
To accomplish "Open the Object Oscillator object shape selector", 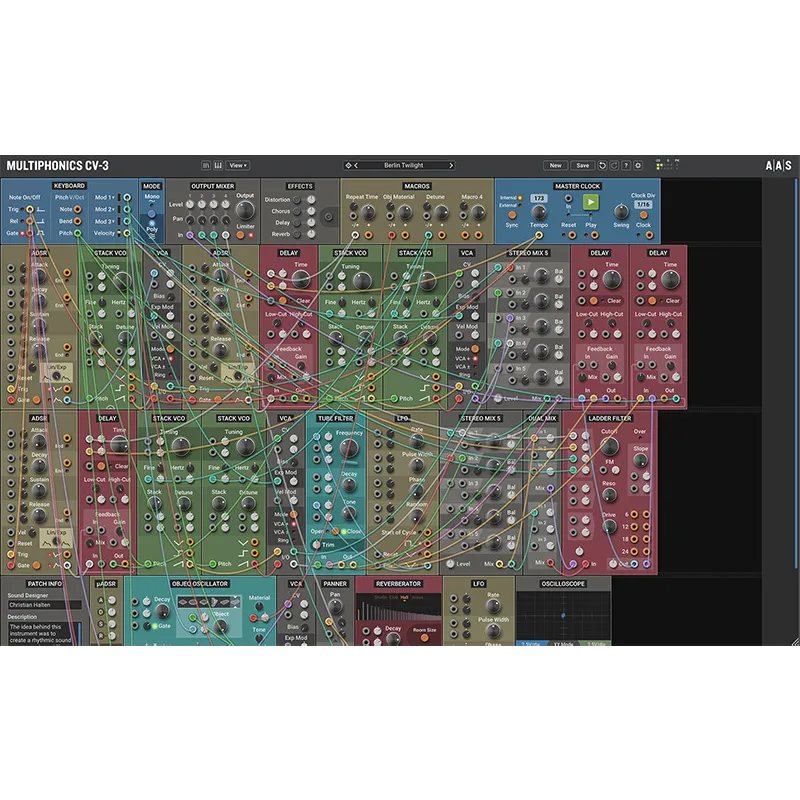I will (209, 602).
